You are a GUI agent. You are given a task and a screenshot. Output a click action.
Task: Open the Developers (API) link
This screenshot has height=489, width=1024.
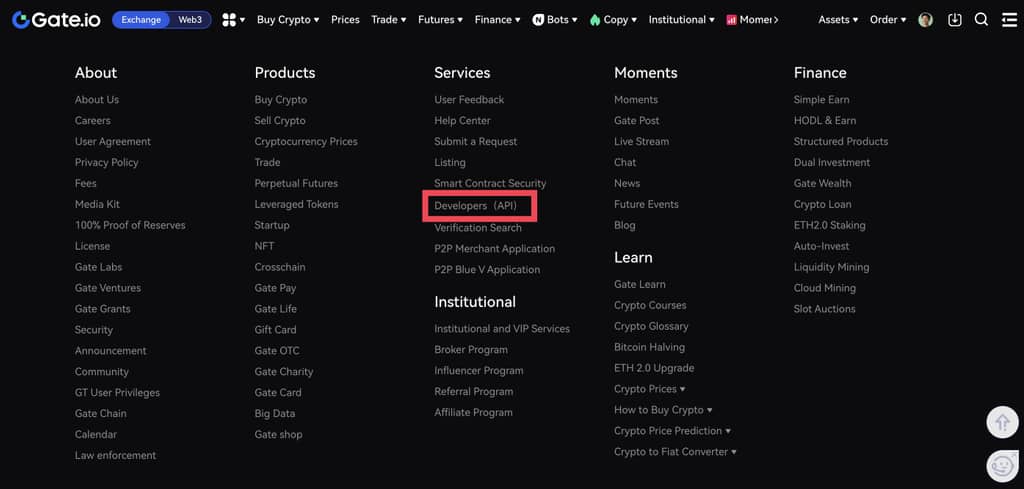coord(476,205)
